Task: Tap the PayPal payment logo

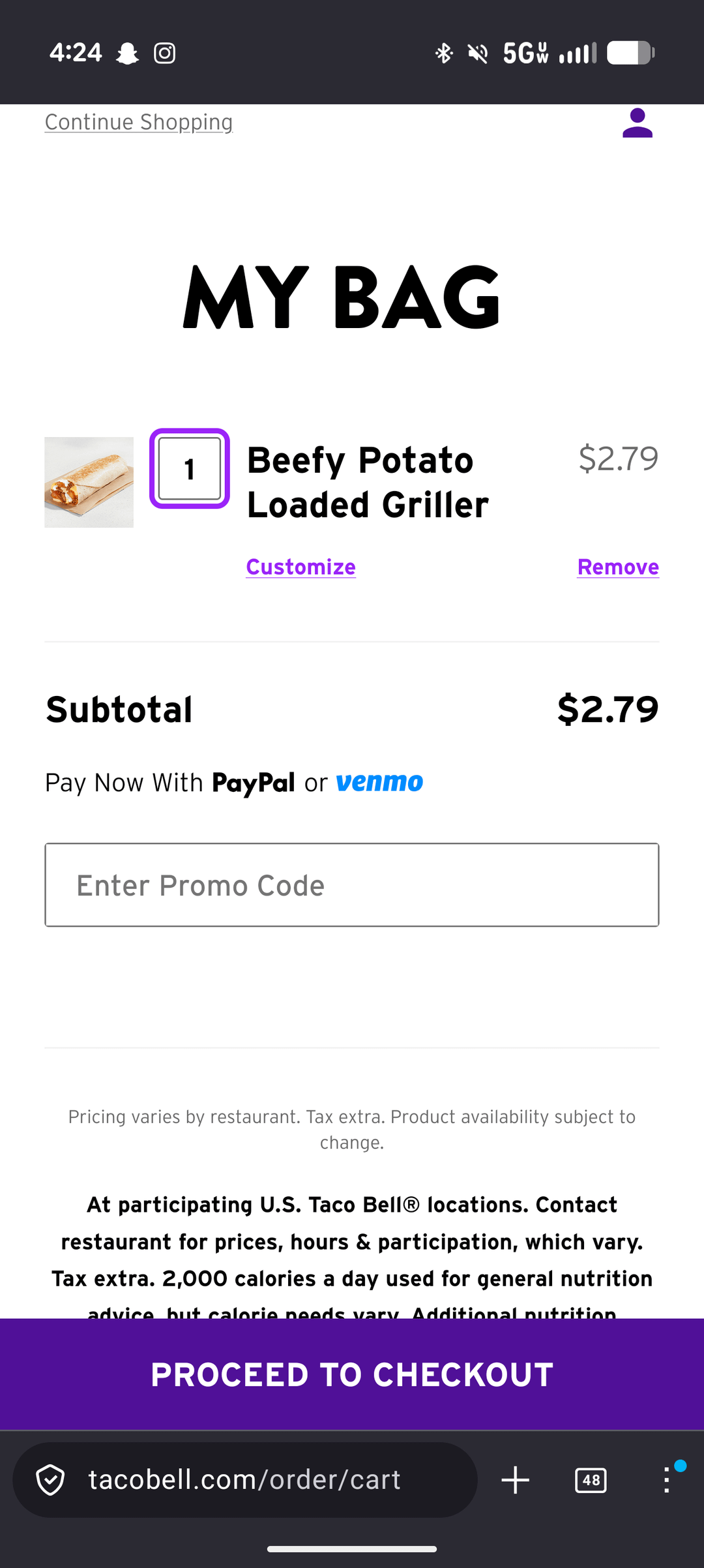Action: click(253, 783)
